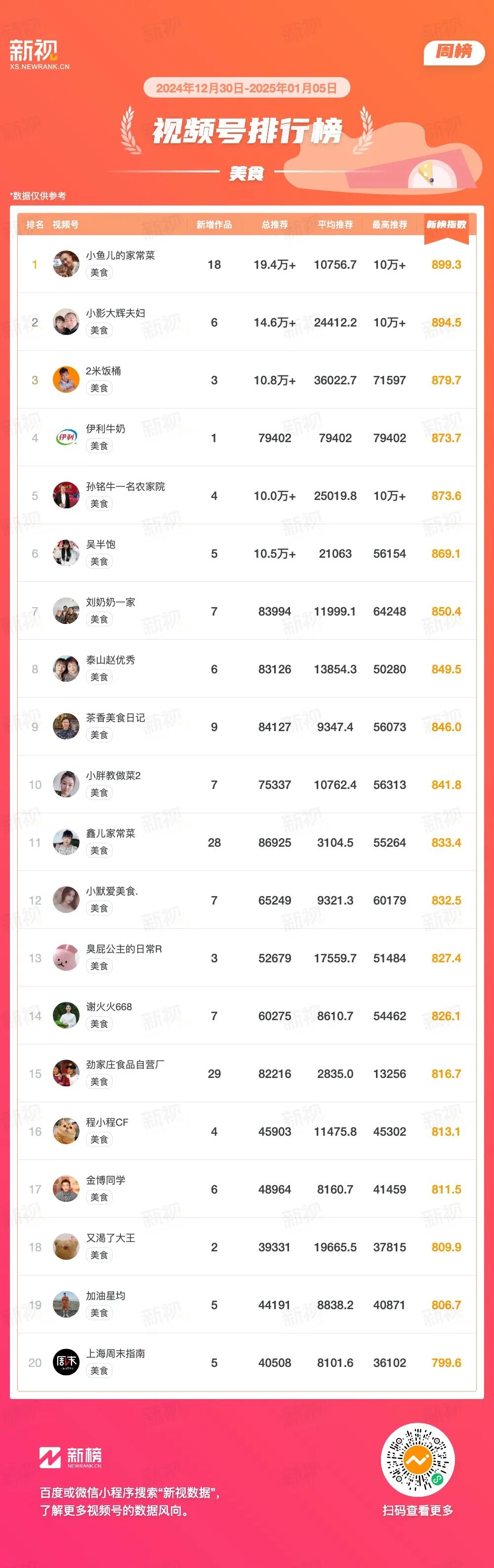Screen dimensions: 494x1568
Task: Click the 伊利牛奶 brand logo avatar
Action: (66, 438)
